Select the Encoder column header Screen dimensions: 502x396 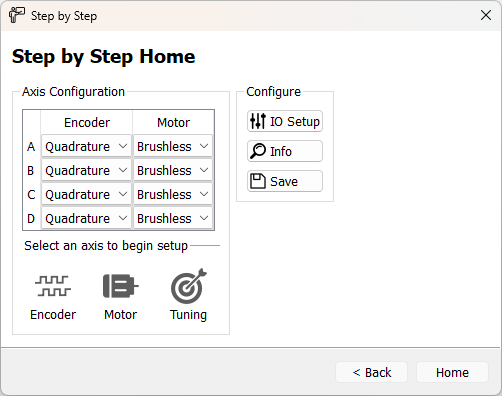tap(87, 122)
